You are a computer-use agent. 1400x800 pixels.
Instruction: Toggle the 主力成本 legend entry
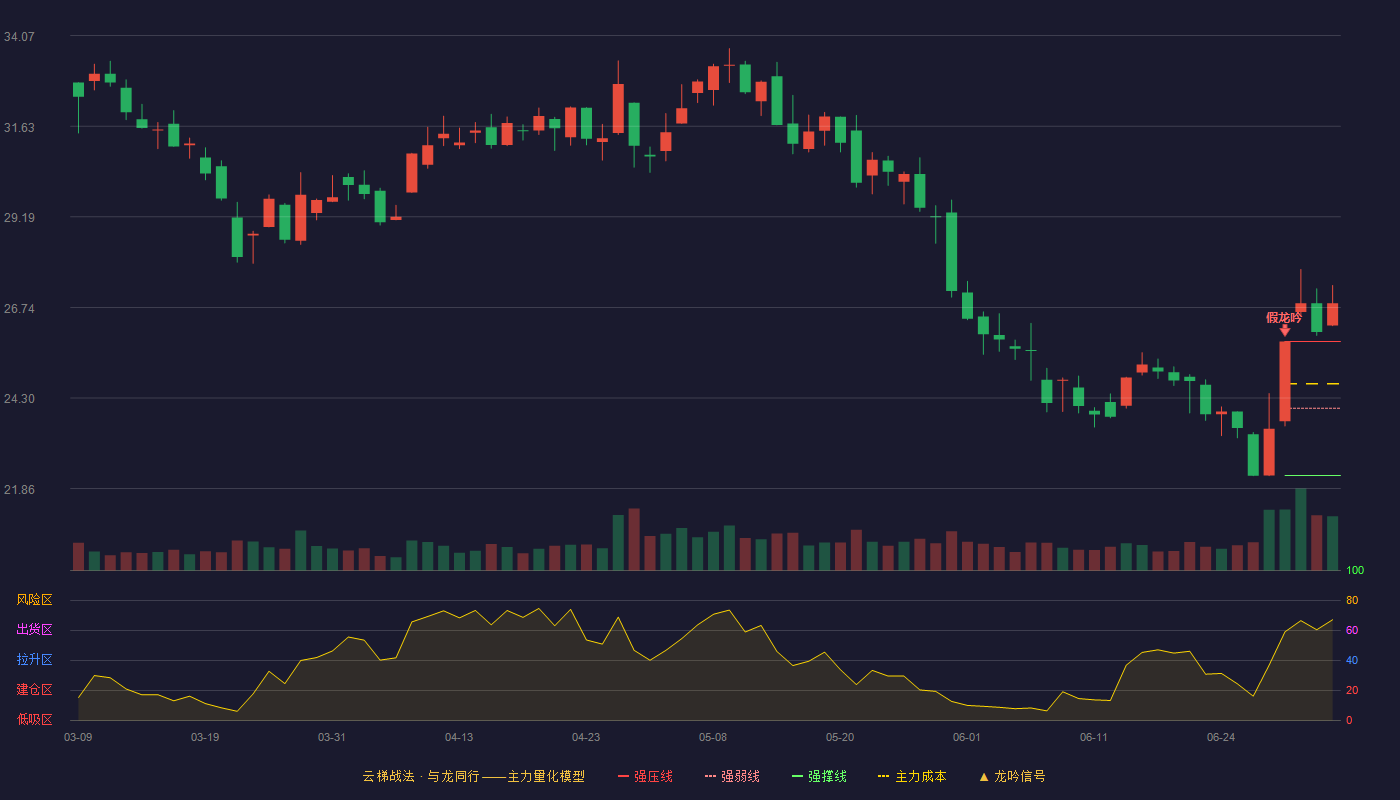point(912,776)
